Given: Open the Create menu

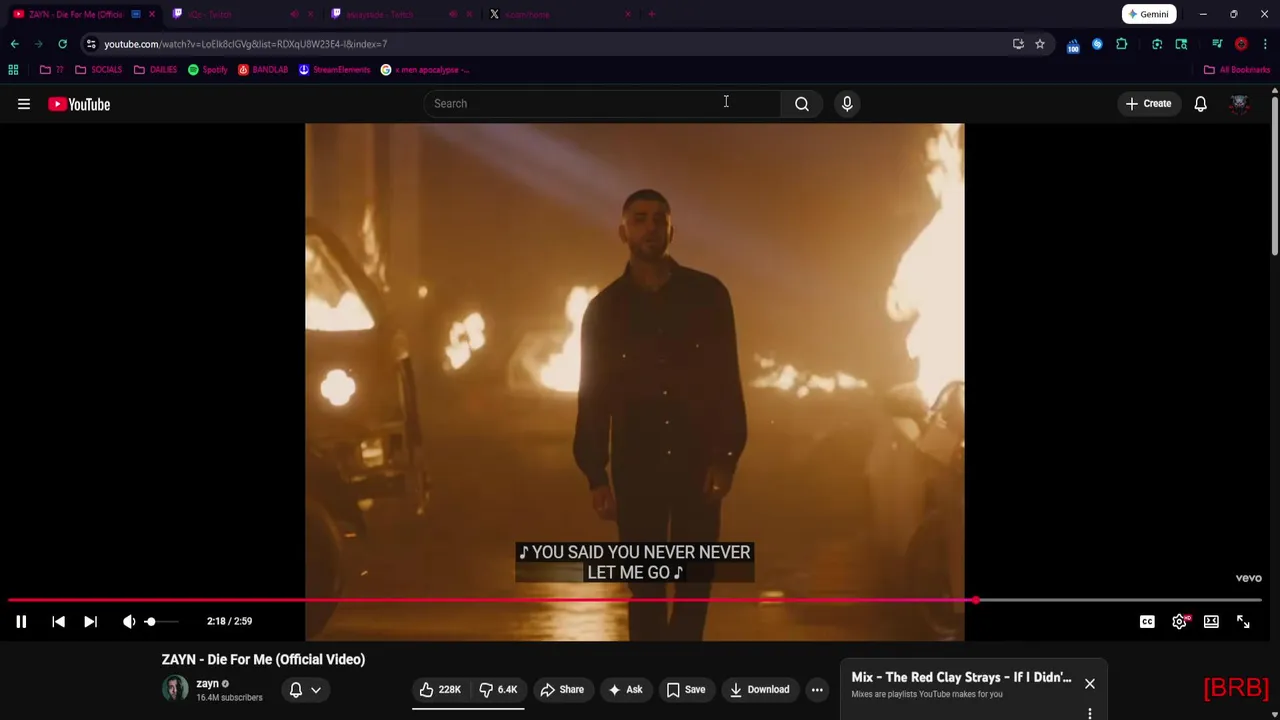Looking at the screenshot, I should point(1148,103).
